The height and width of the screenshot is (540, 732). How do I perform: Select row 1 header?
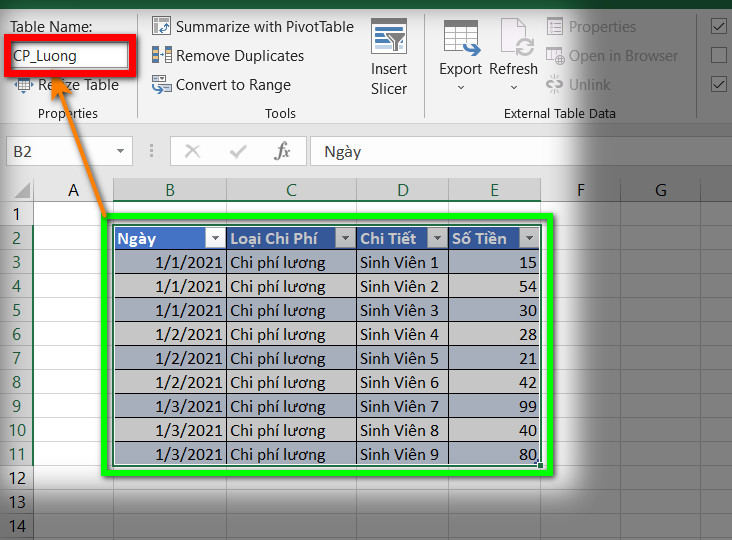click(x=16, y=214)
